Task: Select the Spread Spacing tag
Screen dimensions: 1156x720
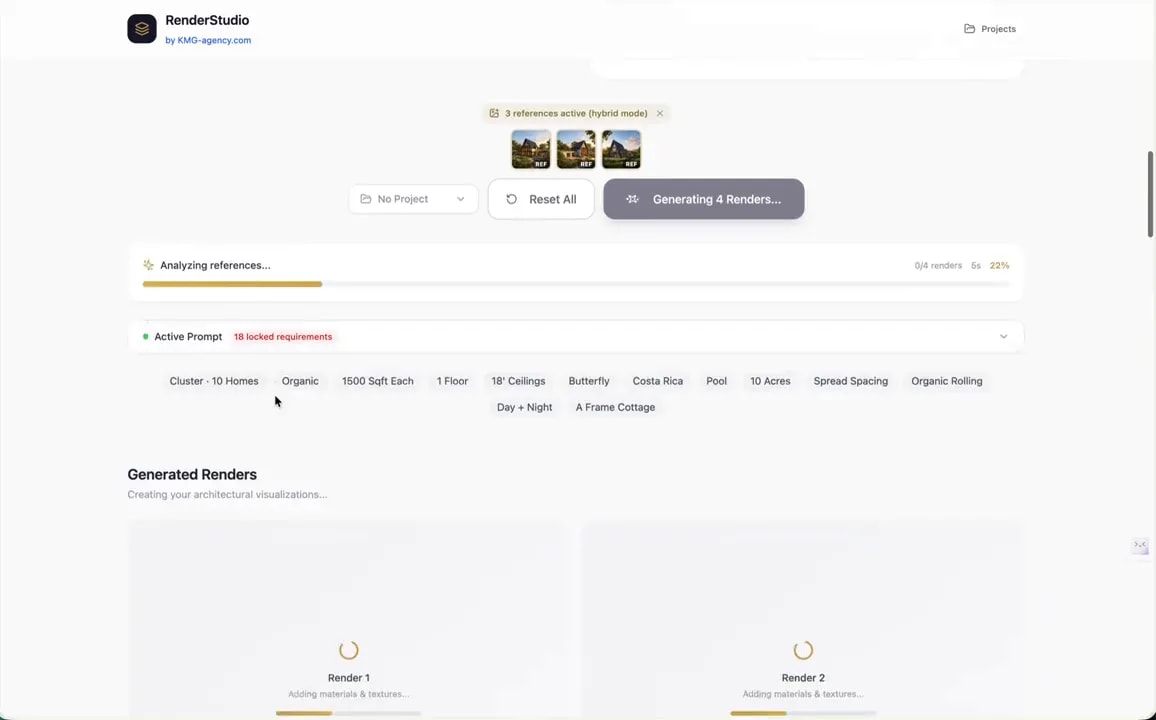Action: [851, 381]
